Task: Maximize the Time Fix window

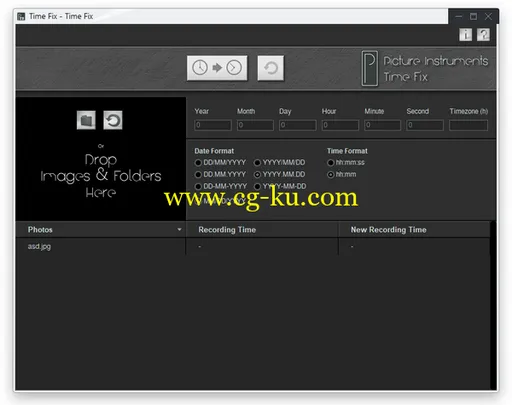Action: 473,16
